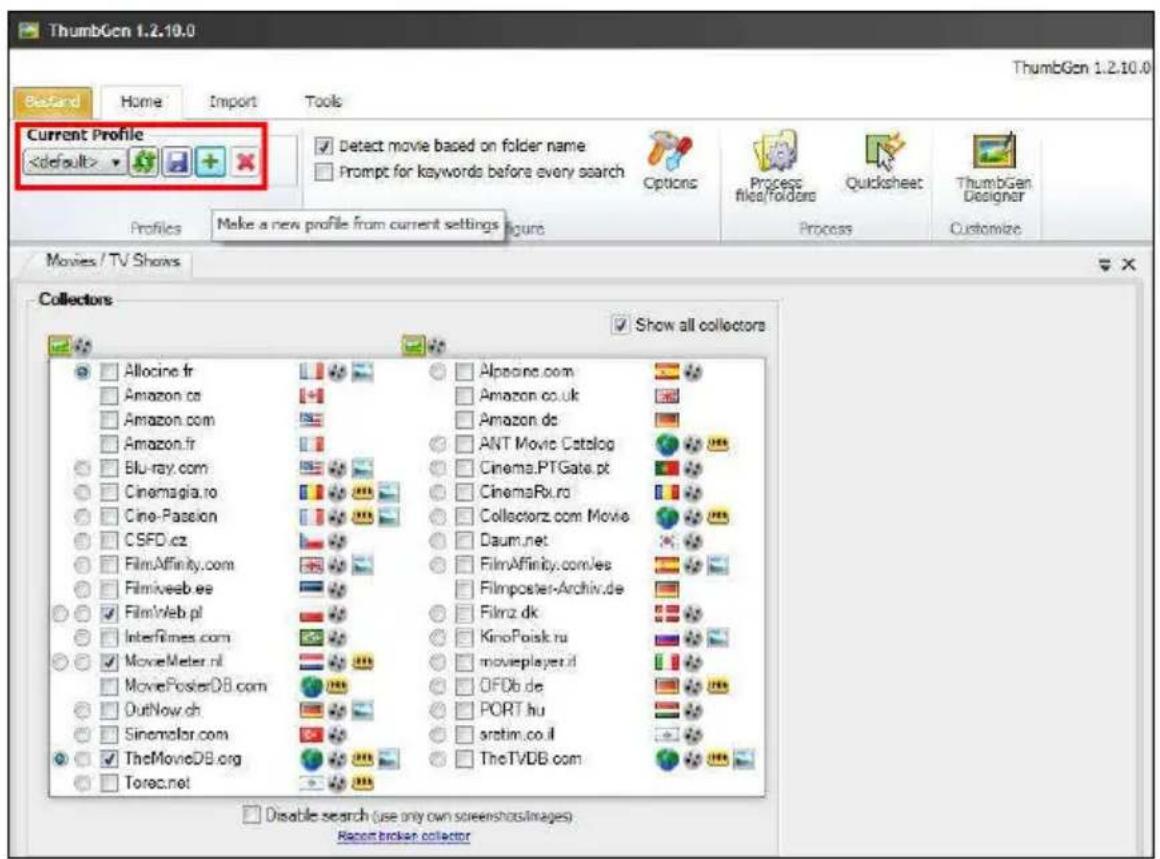Click the refresh profile icon
Screen dimensions: 1160x859
coord(144,161)
